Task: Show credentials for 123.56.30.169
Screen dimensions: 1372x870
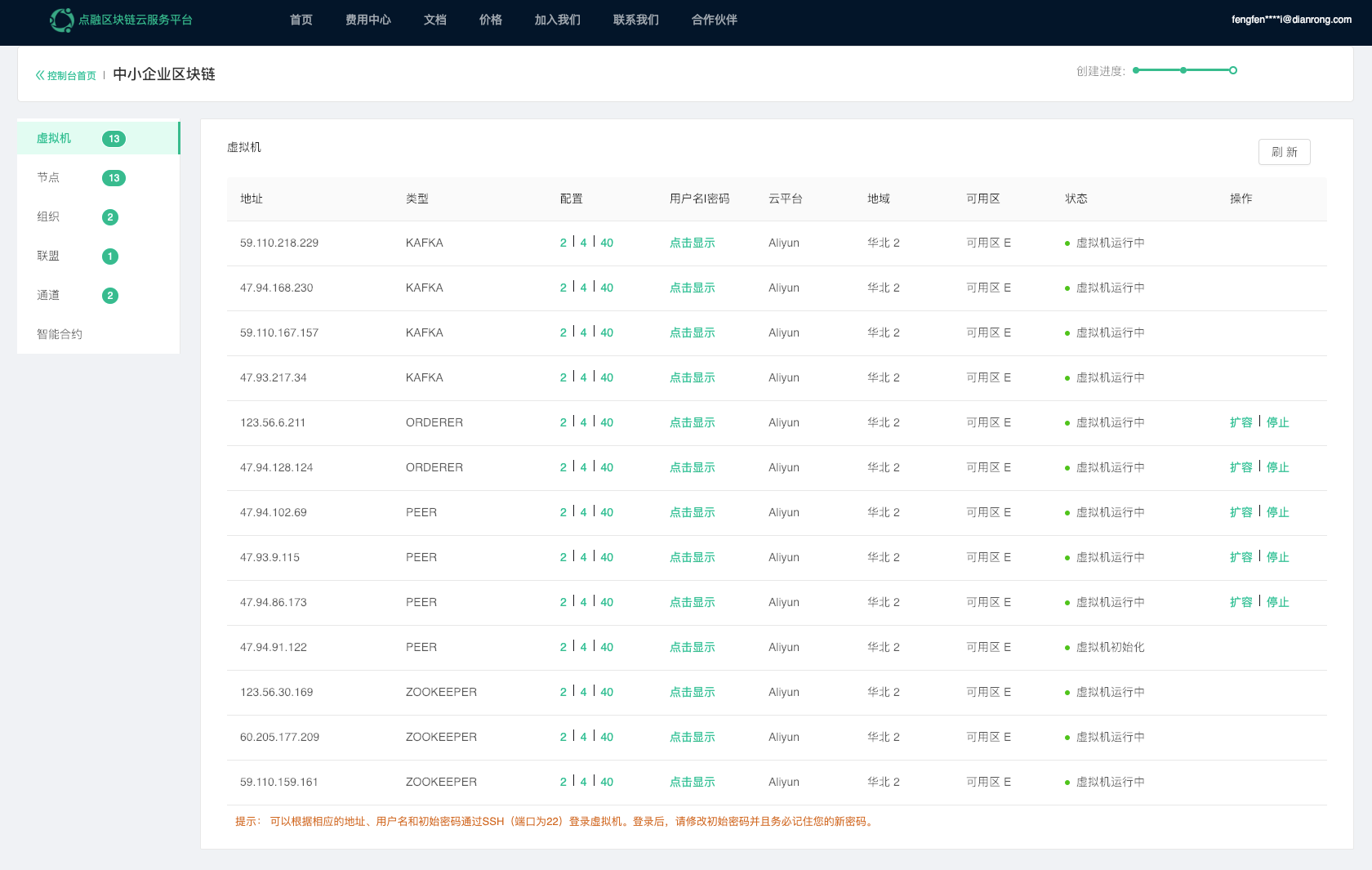Action: (693, 692)
